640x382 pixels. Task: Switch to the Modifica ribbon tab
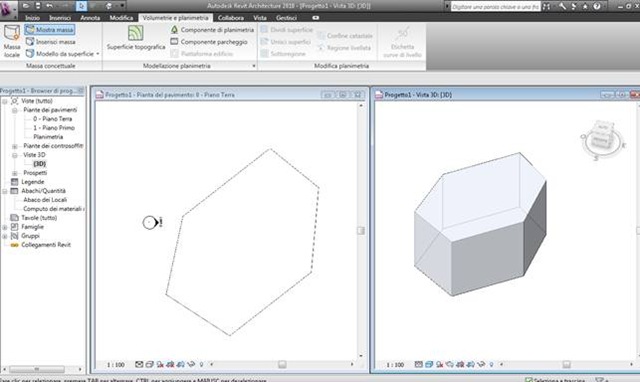click(121, 18)
